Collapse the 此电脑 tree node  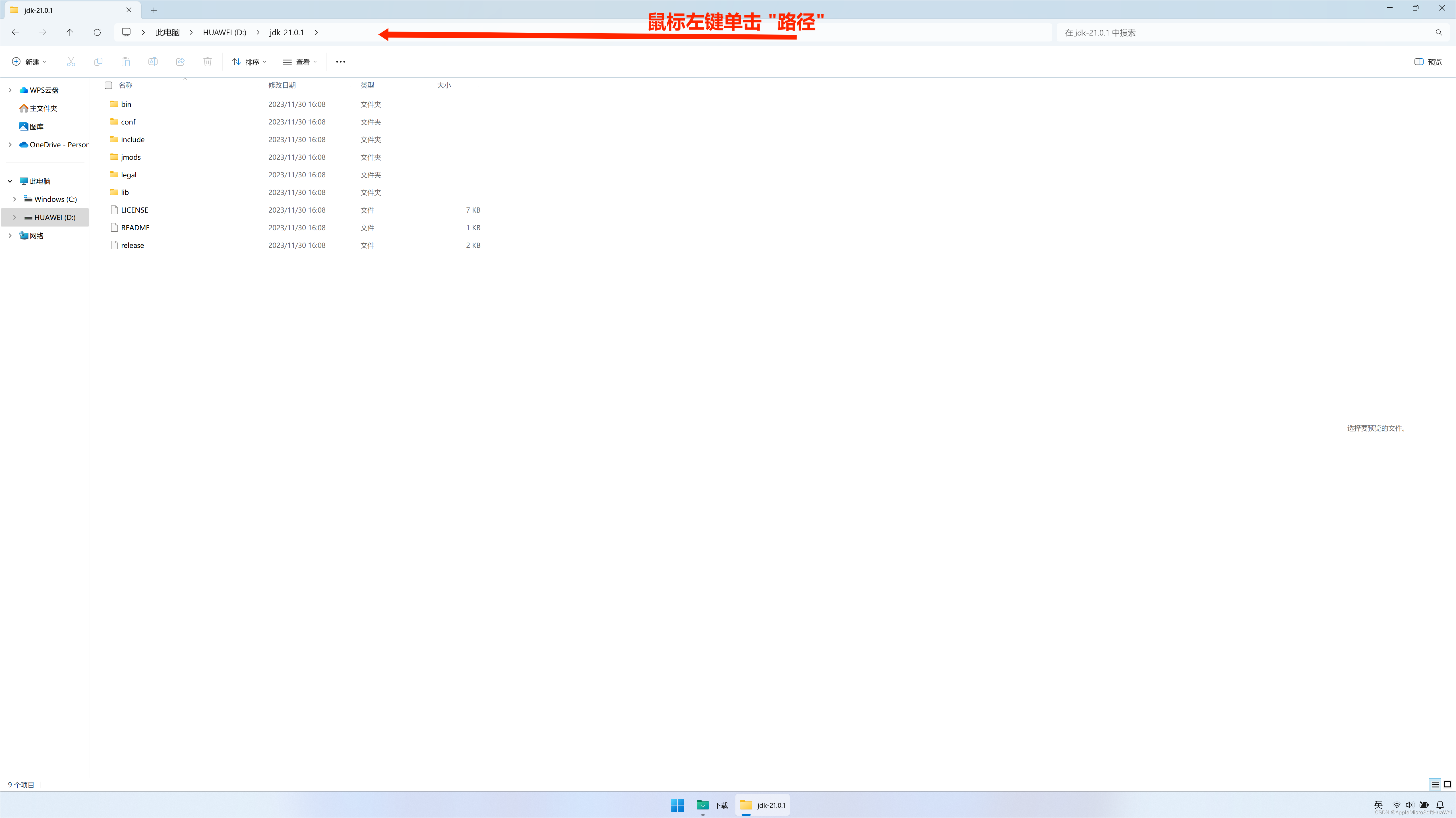tap(10, 181)
